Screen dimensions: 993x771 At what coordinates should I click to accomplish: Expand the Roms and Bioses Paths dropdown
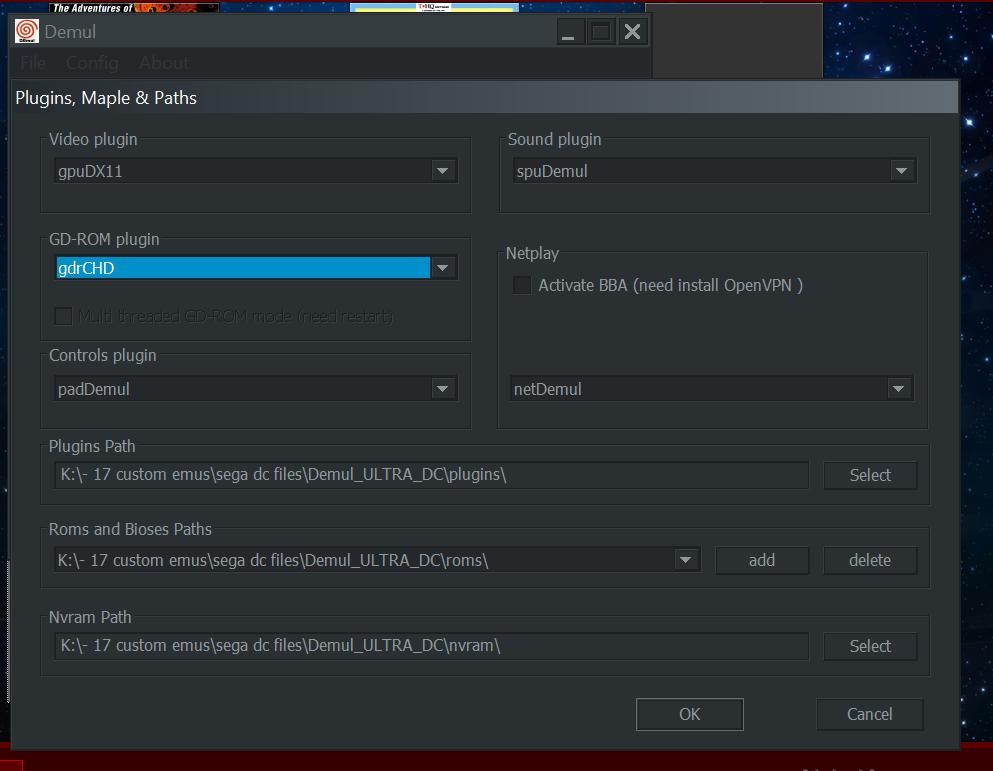click(377, 560)
